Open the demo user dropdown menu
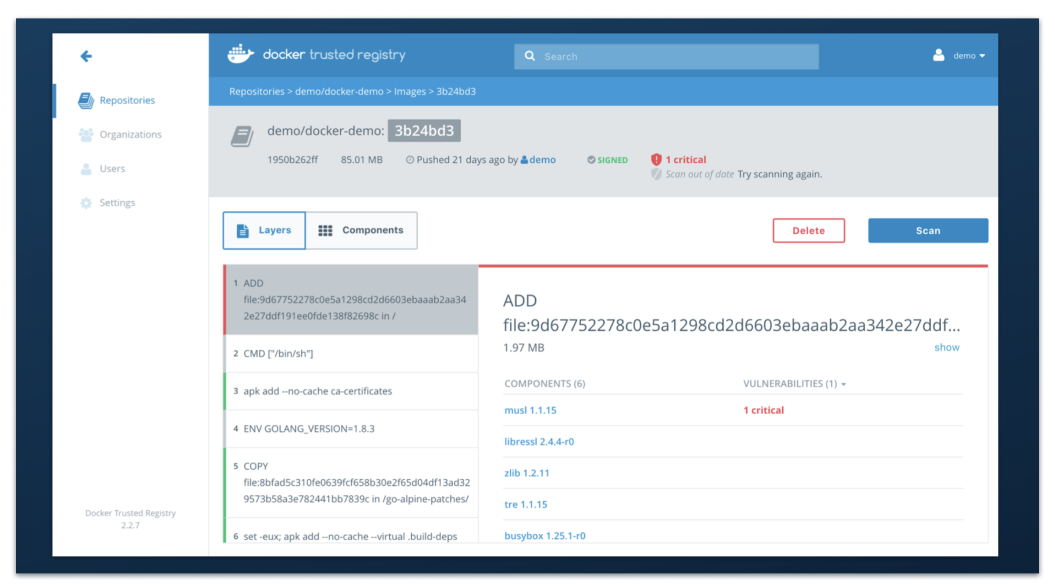Image resolution: width=1055 pixels, height=586 pixels. (969, 56)
